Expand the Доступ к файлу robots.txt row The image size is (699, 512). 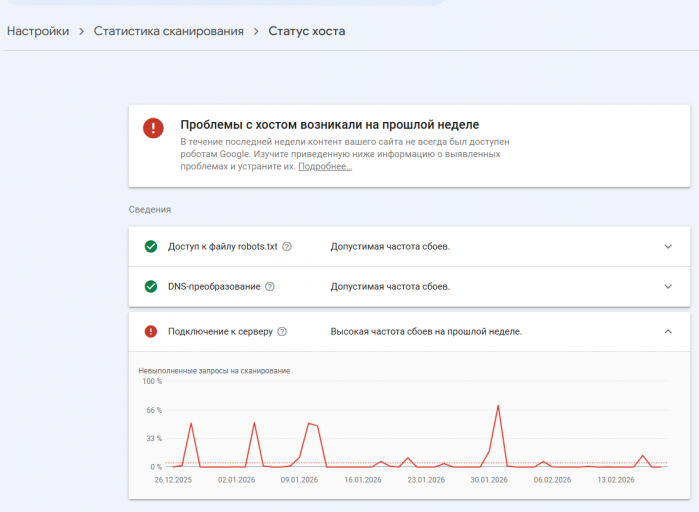coord(668,246)
